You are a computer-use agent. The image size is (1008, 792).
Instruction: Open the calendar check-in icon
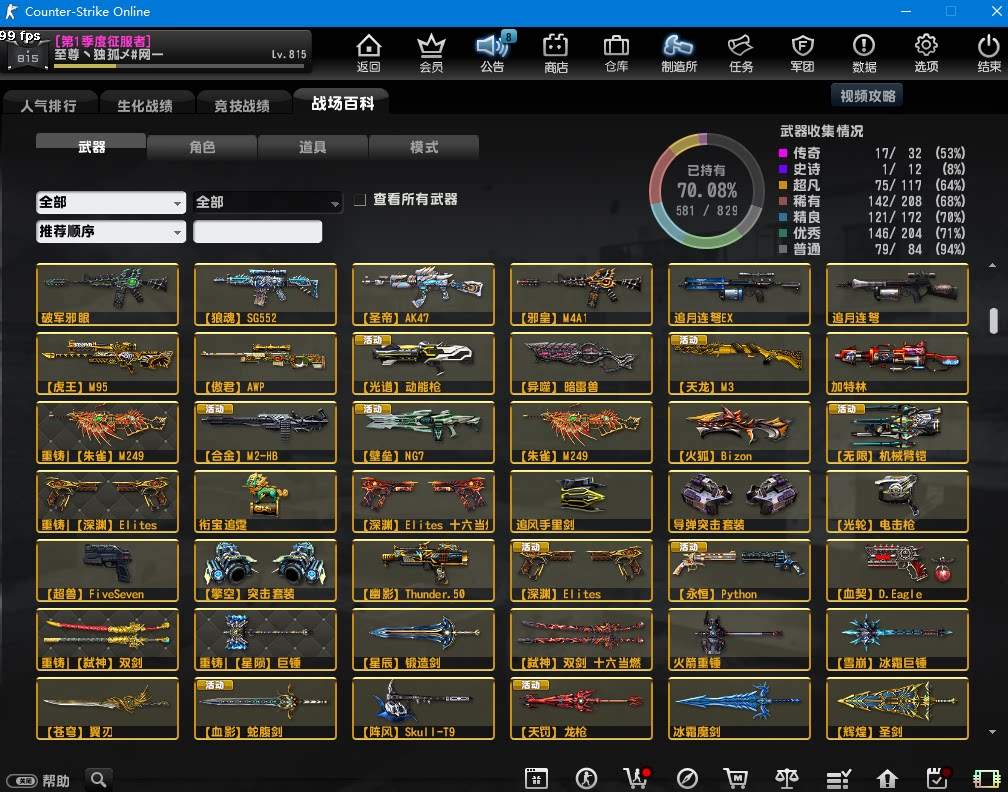click(937, 778)
